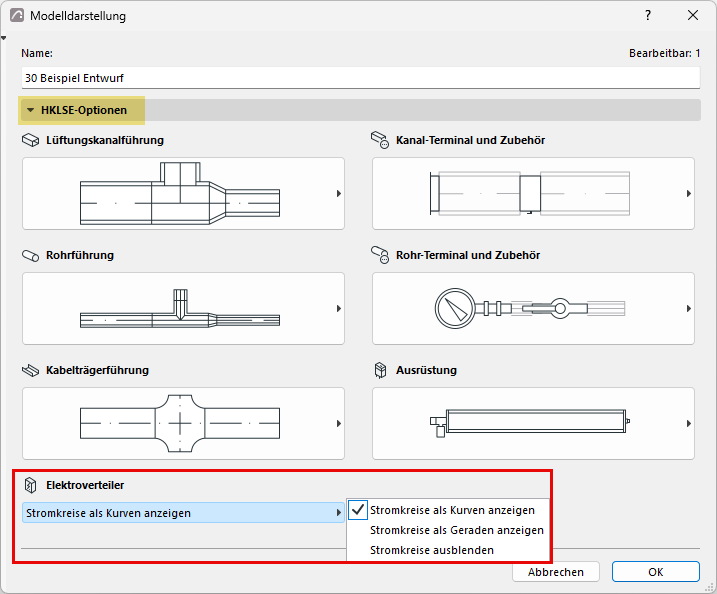
Task: Click the Lüftungskanalführung duct icon
Action: (x=31, y=140)
